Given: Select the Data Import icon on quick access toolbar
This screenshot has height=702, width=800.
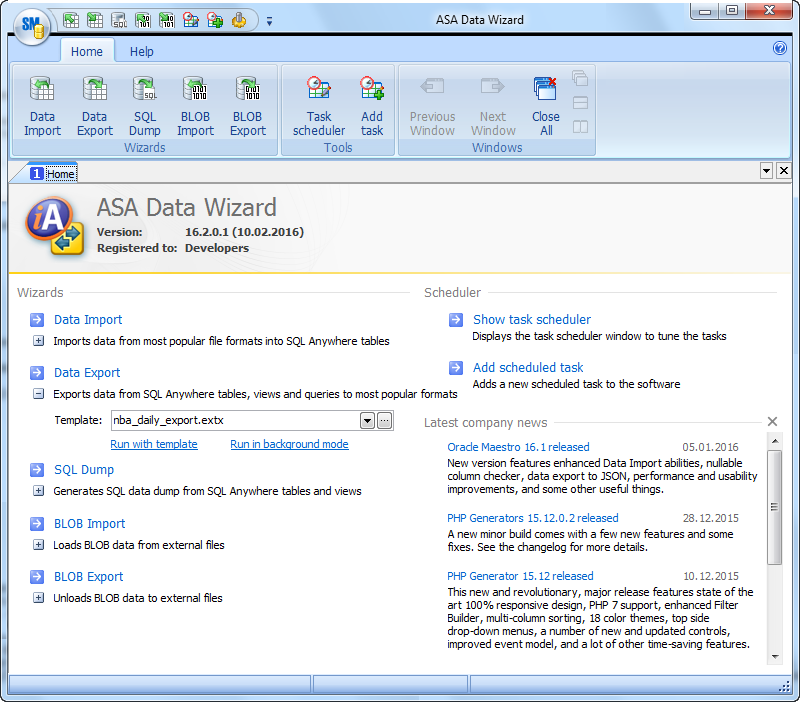Looking at the screenshot, I should (x=70, y=19).
